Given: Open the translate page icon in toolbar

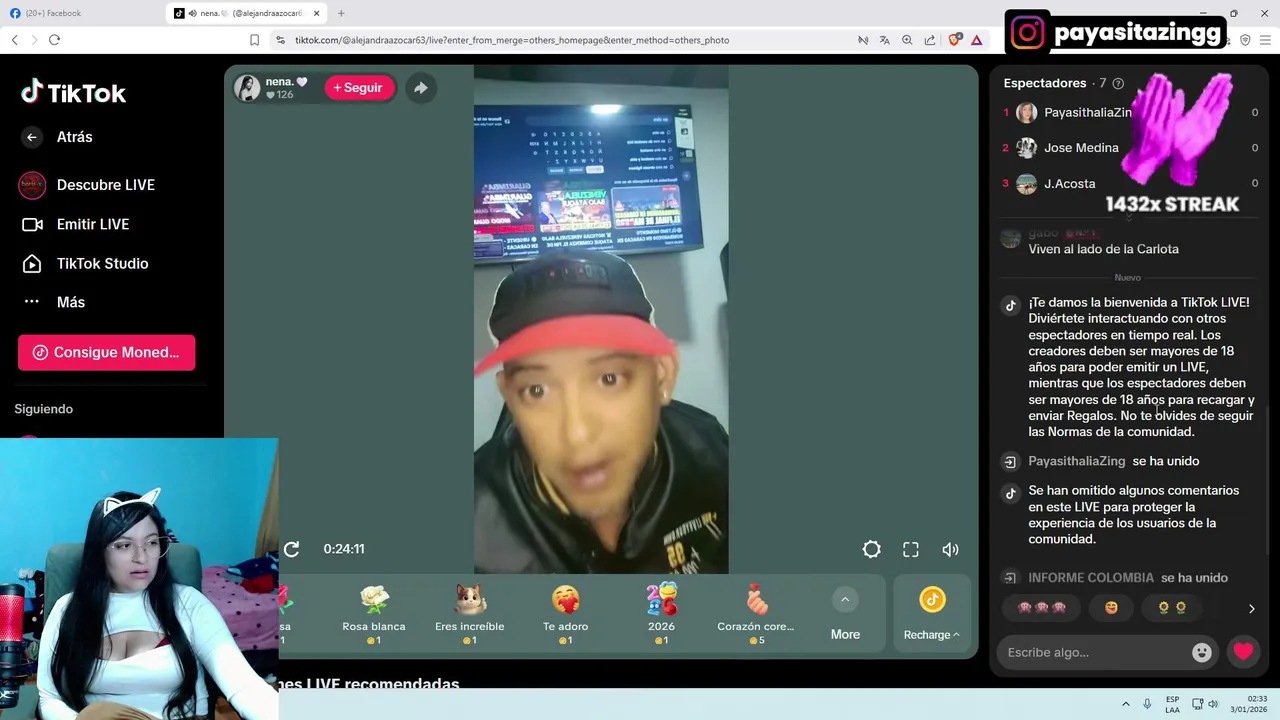Looking at the screenshot, I should (x=885, y=40).
